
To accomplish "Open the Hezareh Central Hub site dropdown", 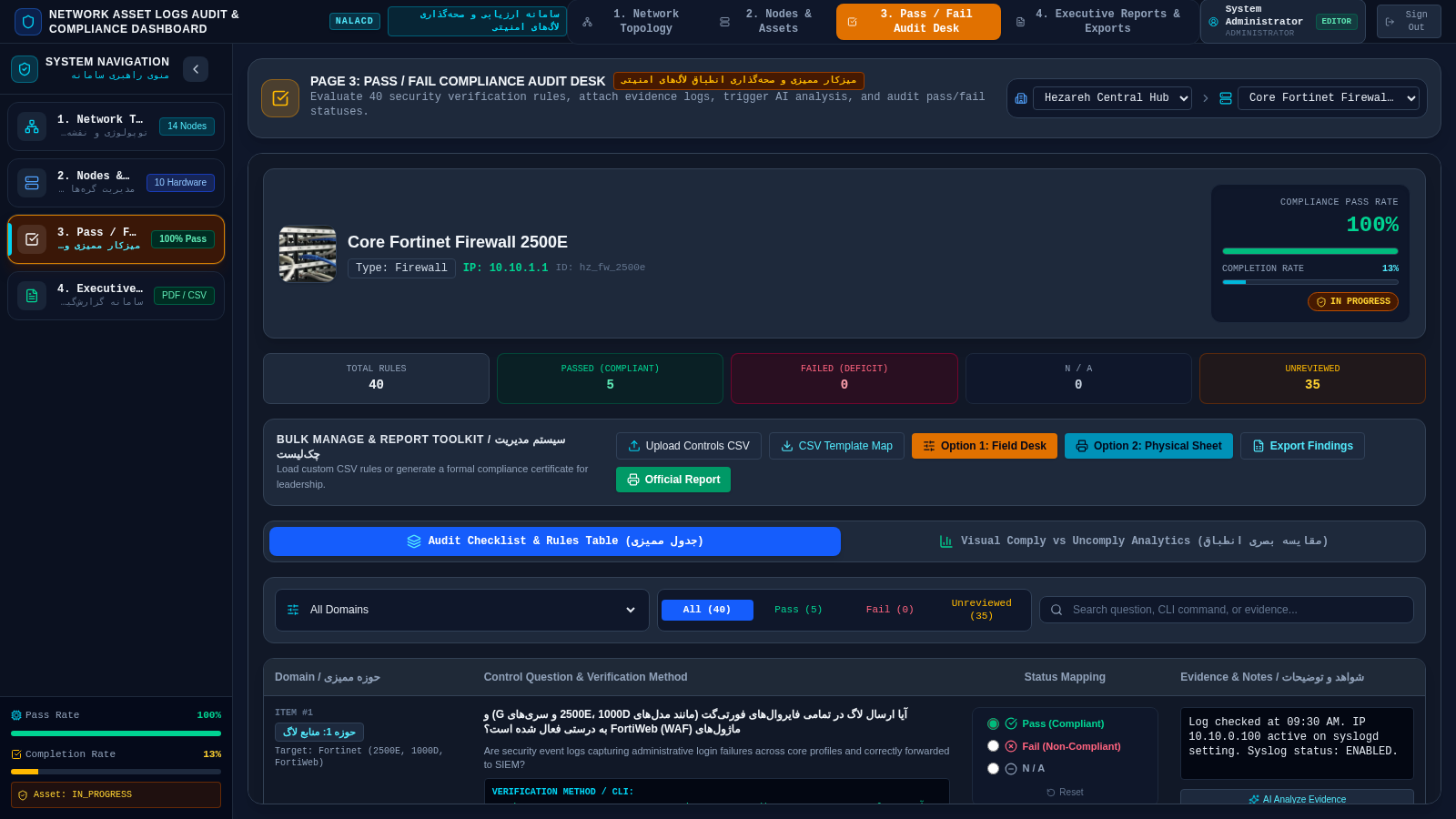I will pyautogui.click(x=1112, y=98).
